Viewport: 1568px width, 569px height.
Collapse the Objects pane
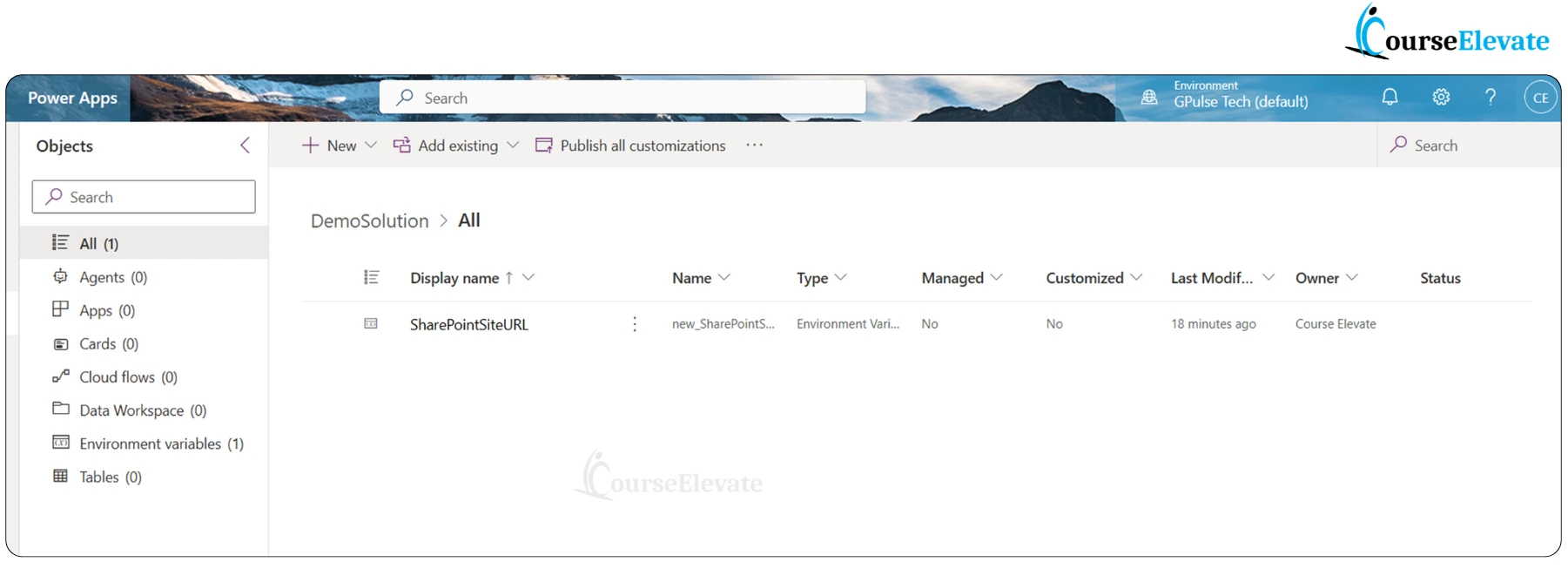click(246, 146)
